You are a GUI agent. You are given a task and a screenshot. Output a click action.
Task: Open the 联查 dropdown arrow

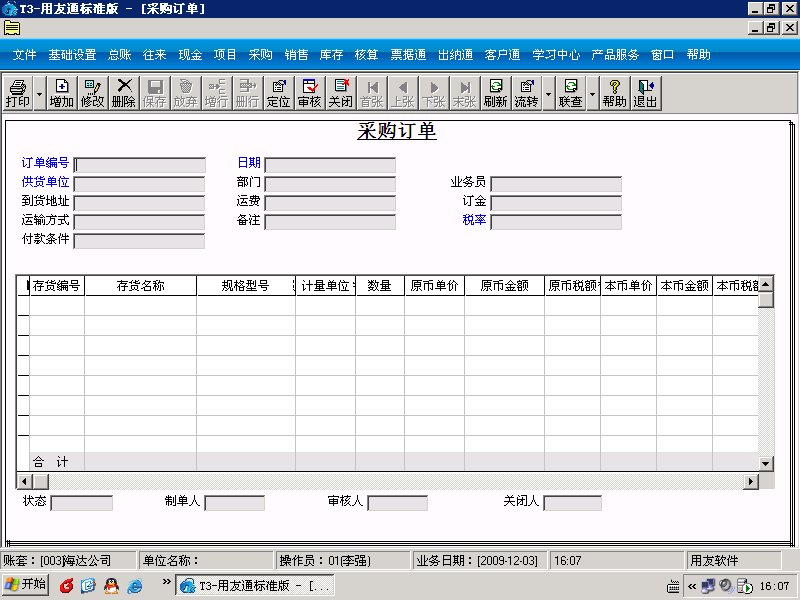pyautogui.click(x=592, y=93)
